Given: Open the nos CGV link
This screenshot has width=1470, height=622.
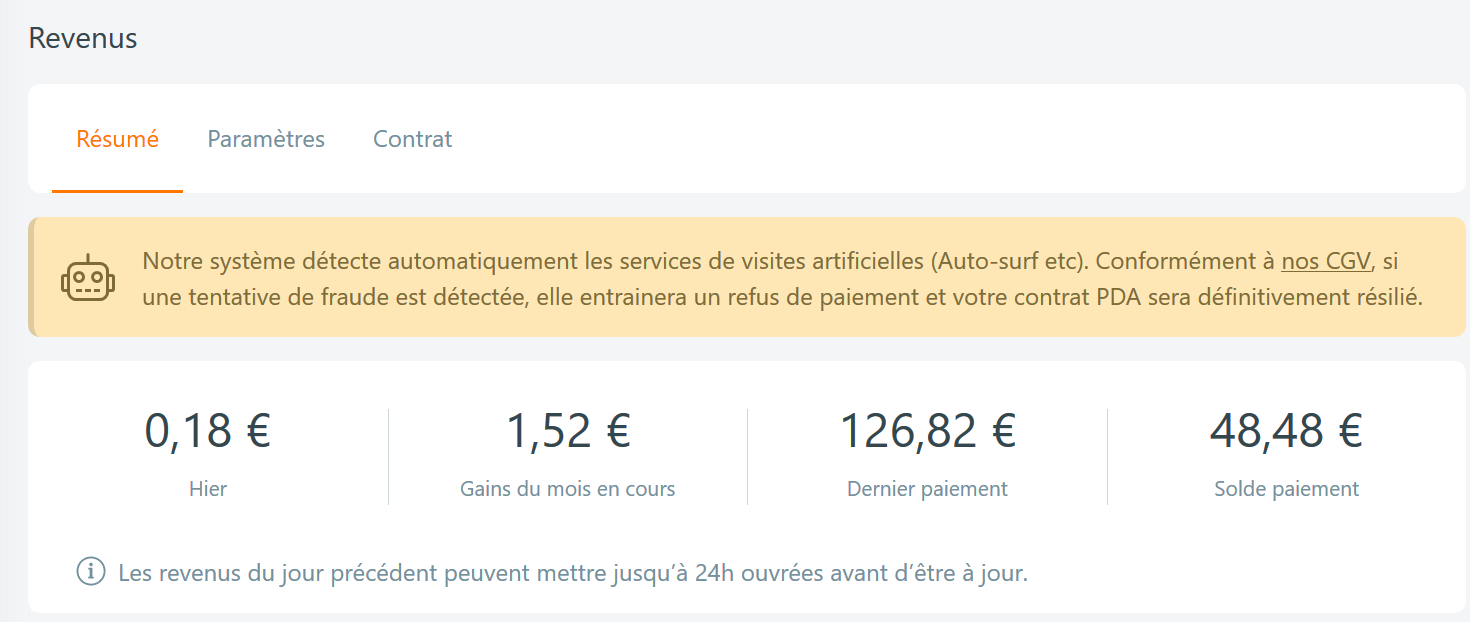Looking at the screenshot, I should pos(1325,262).
